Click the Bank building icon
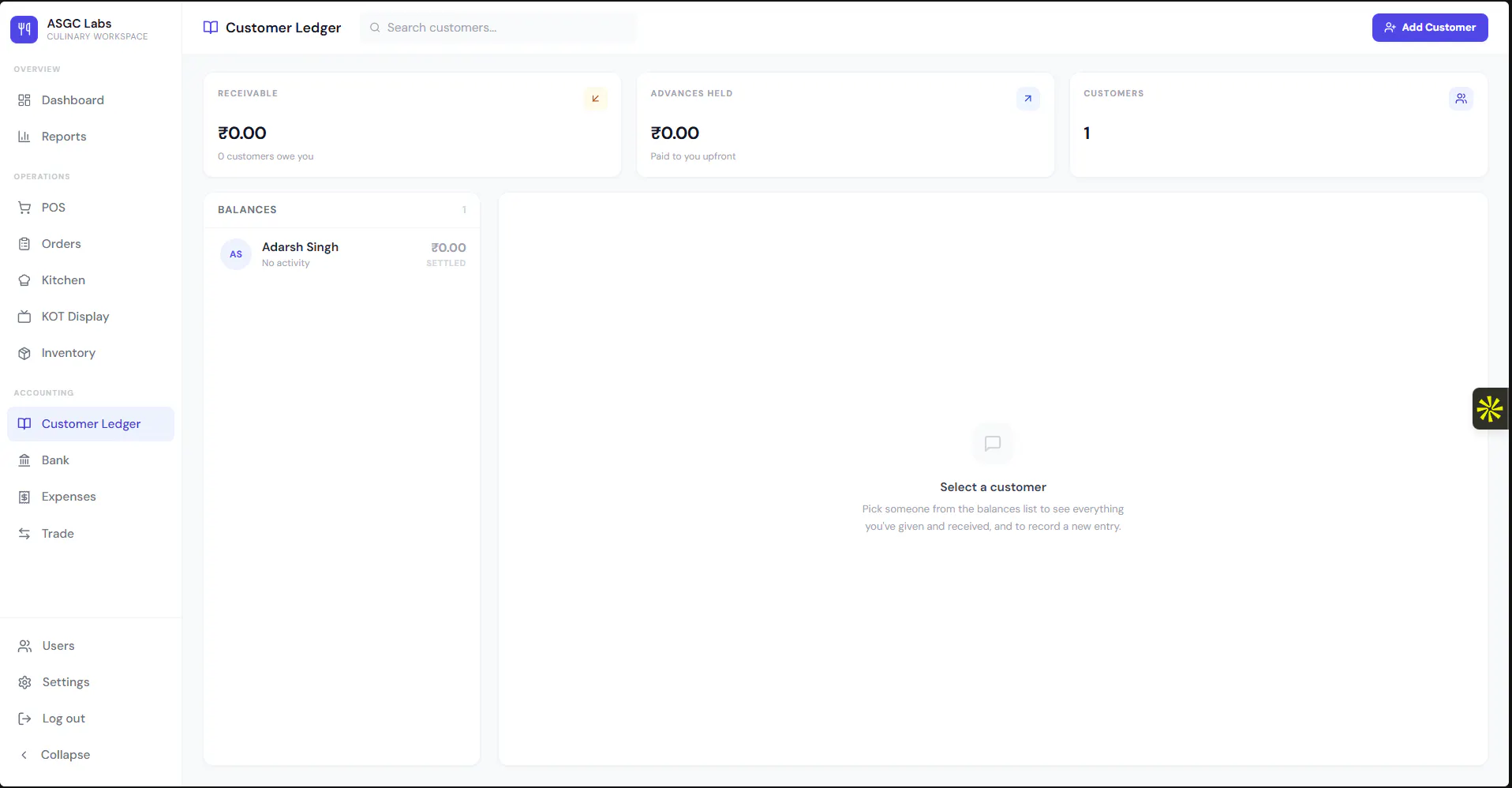 (x=24, y=460)
